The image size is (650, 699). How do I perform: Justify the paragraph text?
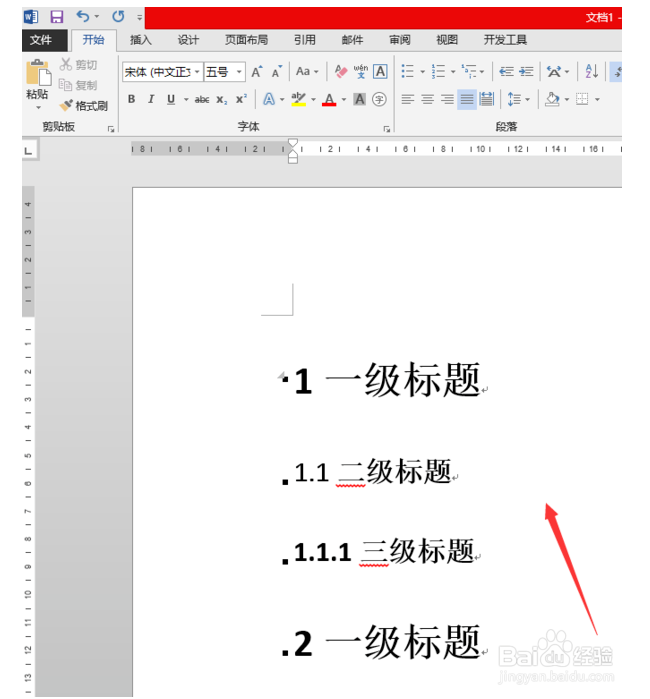click(467, 99)
